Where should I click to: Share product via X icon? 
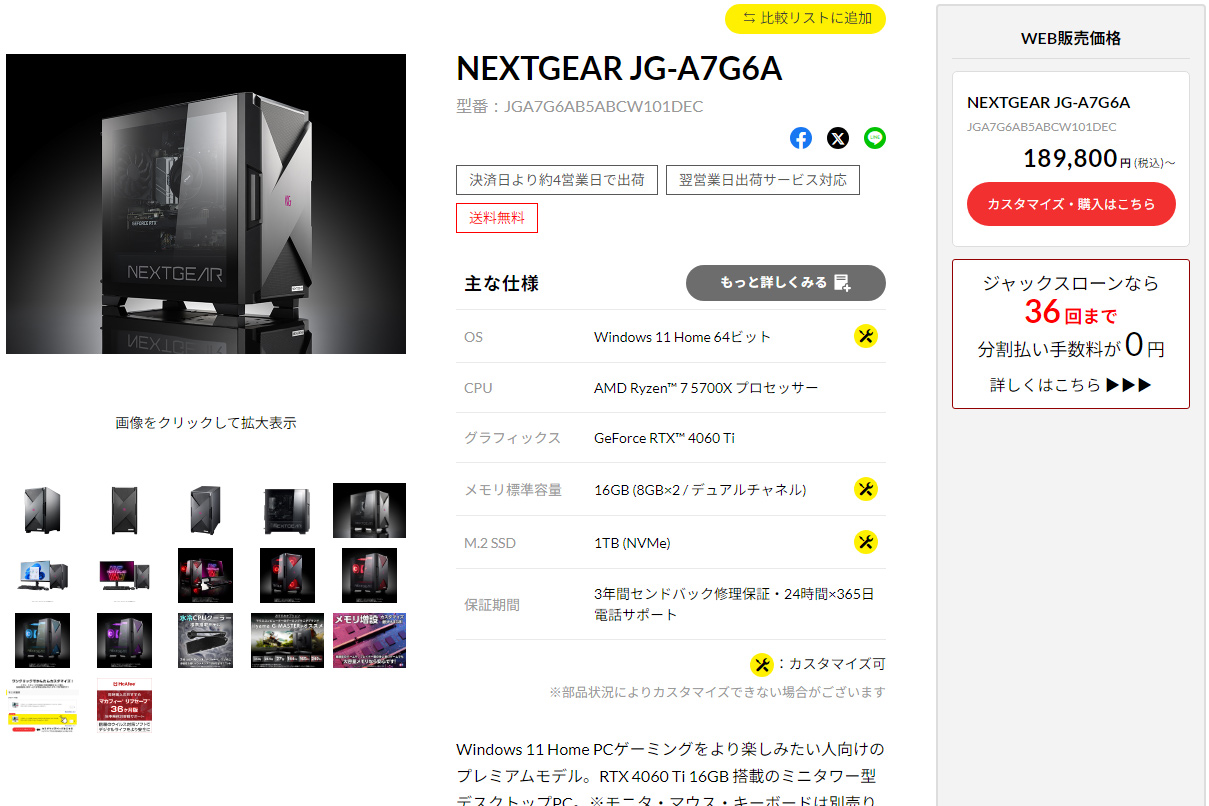tap(838, 138)
